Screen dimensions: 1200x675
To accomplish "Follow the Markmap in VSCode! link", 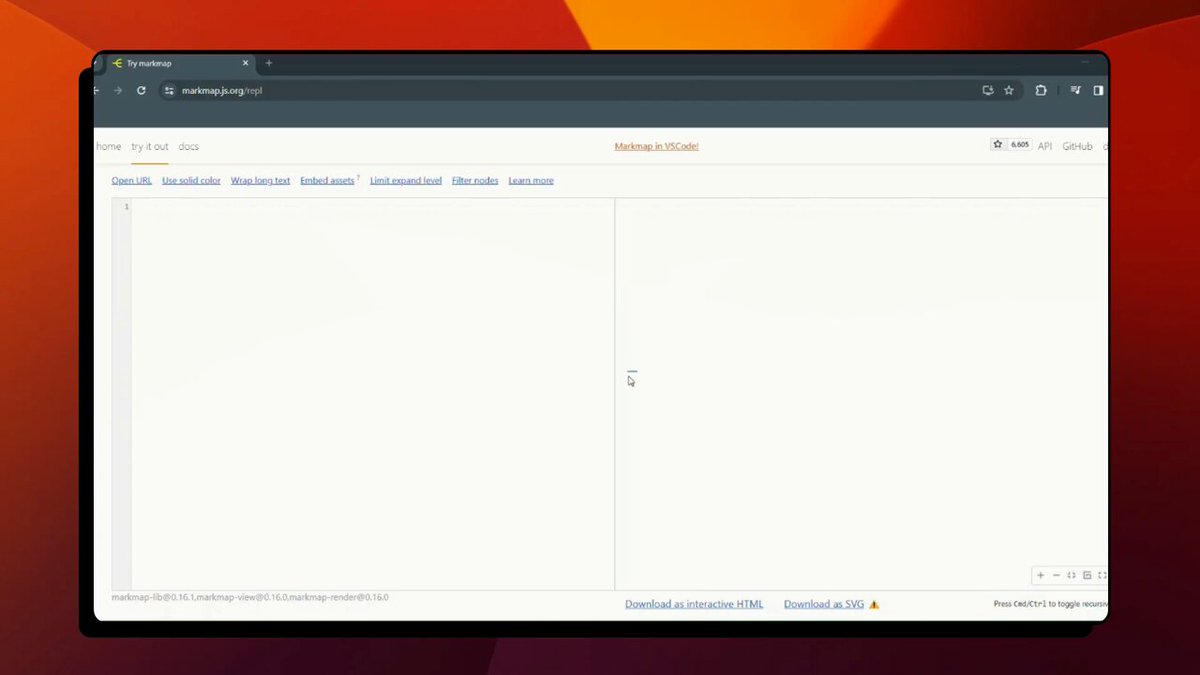I will [657, 146].
